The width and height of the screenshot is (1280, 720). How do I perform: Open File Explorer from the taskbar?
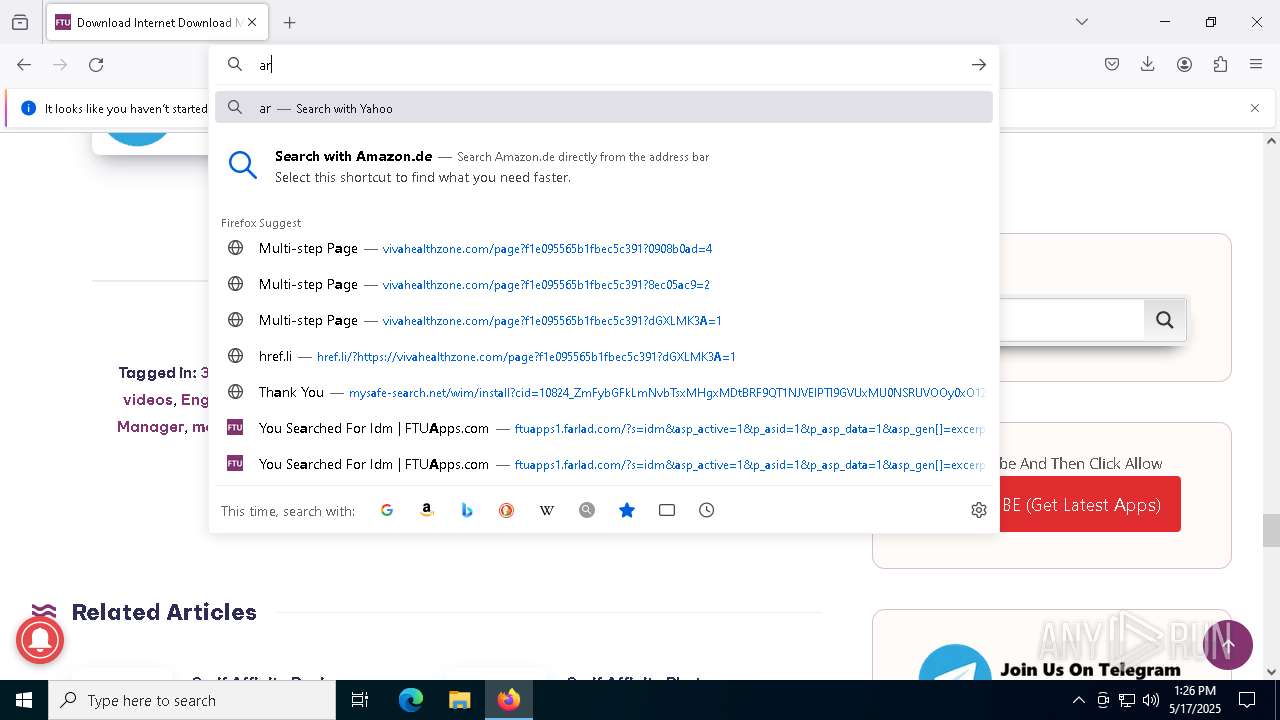(459, 700)
